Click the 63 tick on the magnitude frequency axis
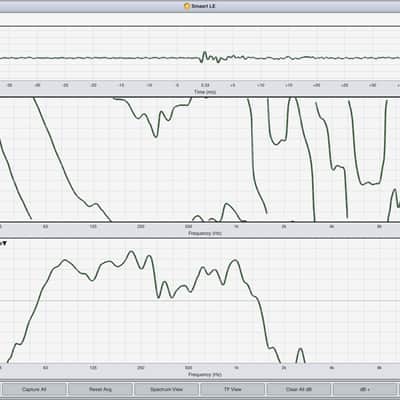Image resolution: width=400 pixels, height=400 pixels. pyautogui.click(x=45, y=368)
